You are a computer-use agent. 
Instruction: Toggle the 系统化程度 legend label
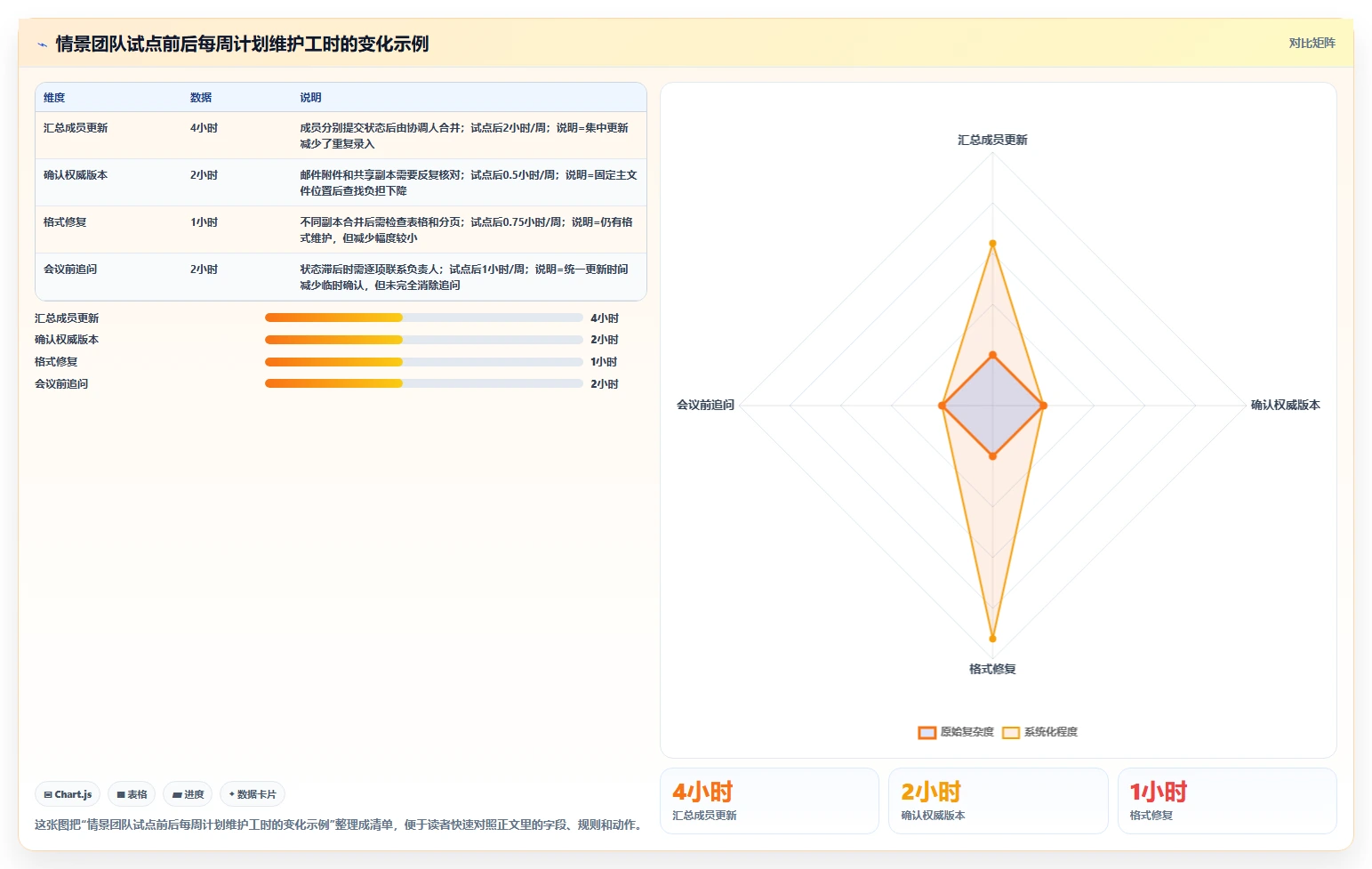point(1050,732)
